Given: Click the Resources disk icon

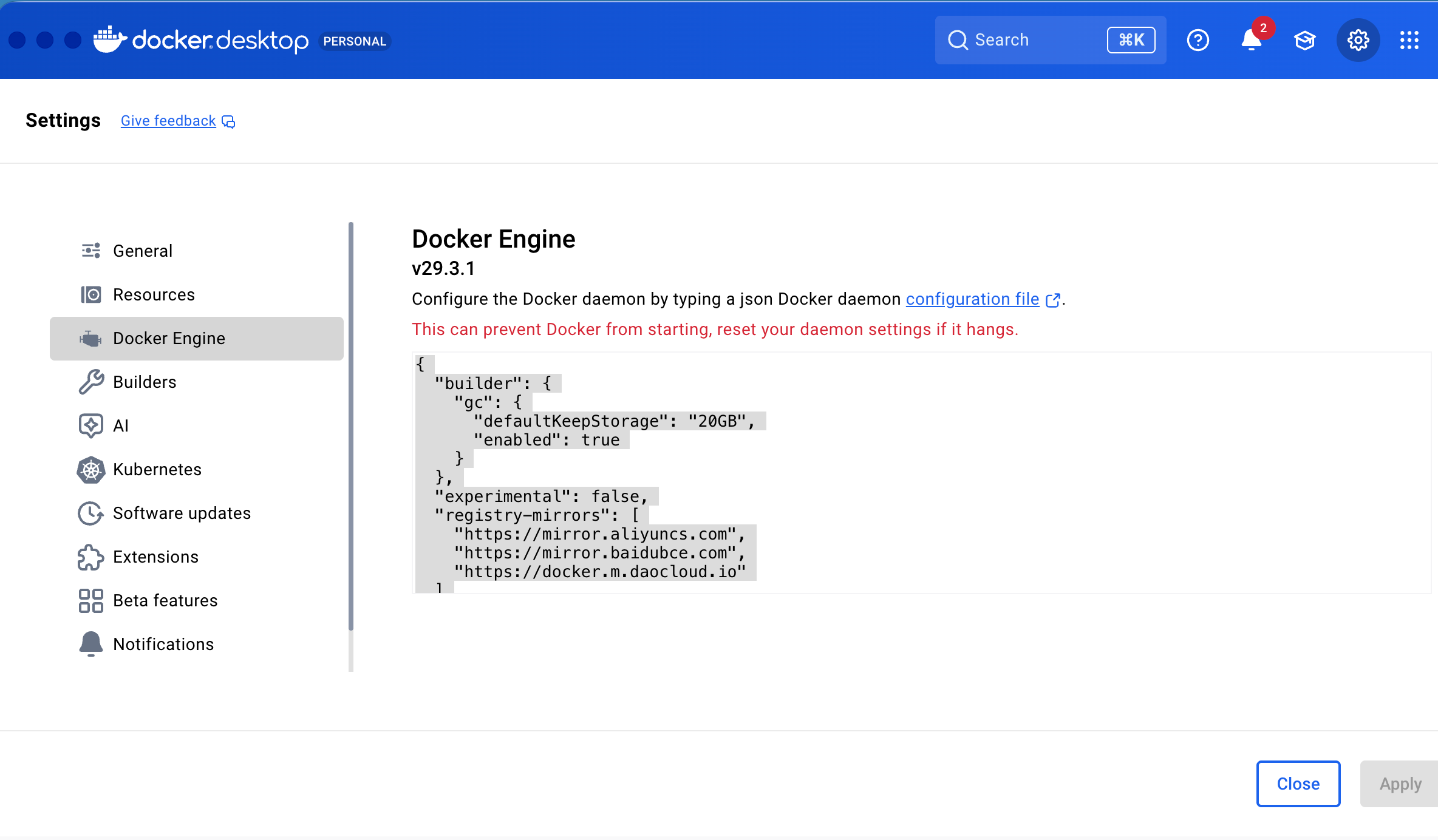Looking at the screenshot, I should click(91, 294).
